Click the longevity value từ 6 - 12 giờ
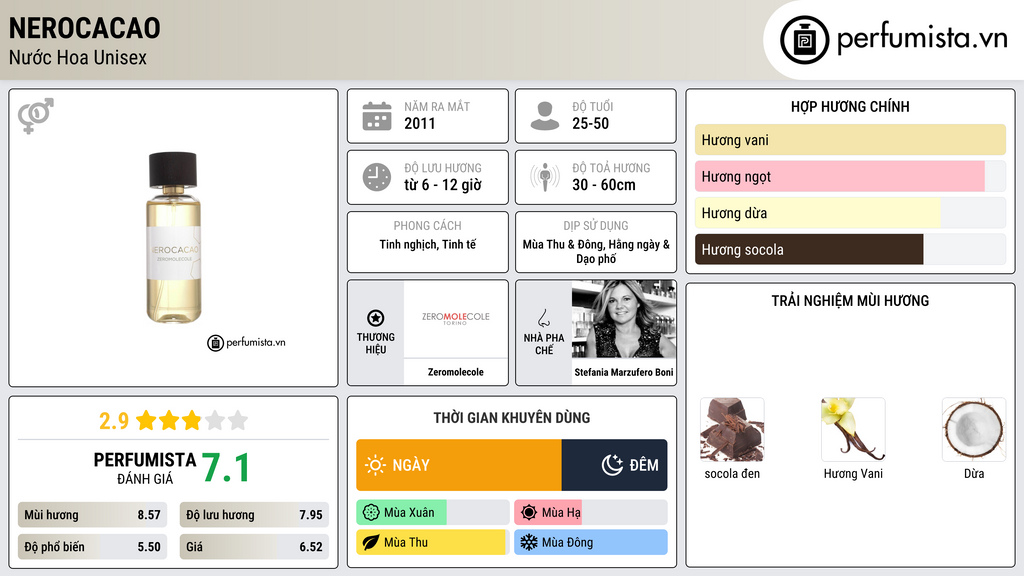Viewport: 1024px width, 576px height. click(443, 185)
